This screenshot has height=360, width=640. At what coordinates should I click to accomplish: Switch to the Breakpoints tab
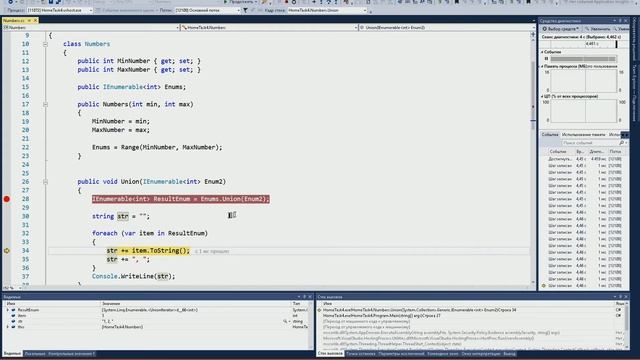(360, 353)
